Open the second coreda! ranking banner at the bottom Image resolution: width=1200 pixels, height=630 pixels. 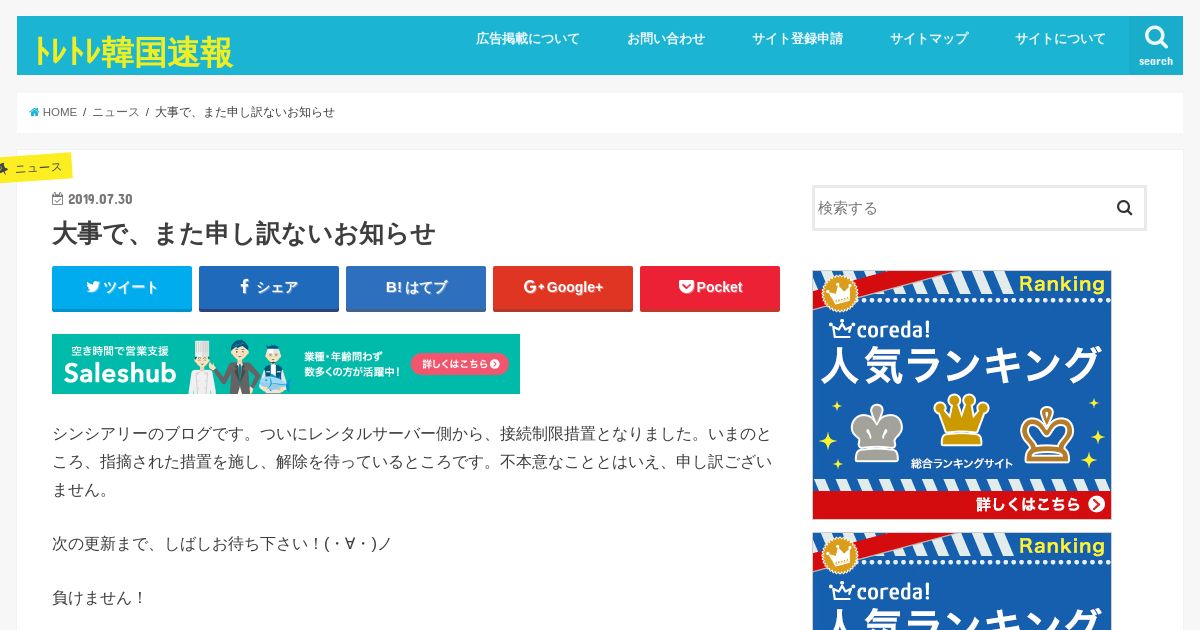point(962,581)
